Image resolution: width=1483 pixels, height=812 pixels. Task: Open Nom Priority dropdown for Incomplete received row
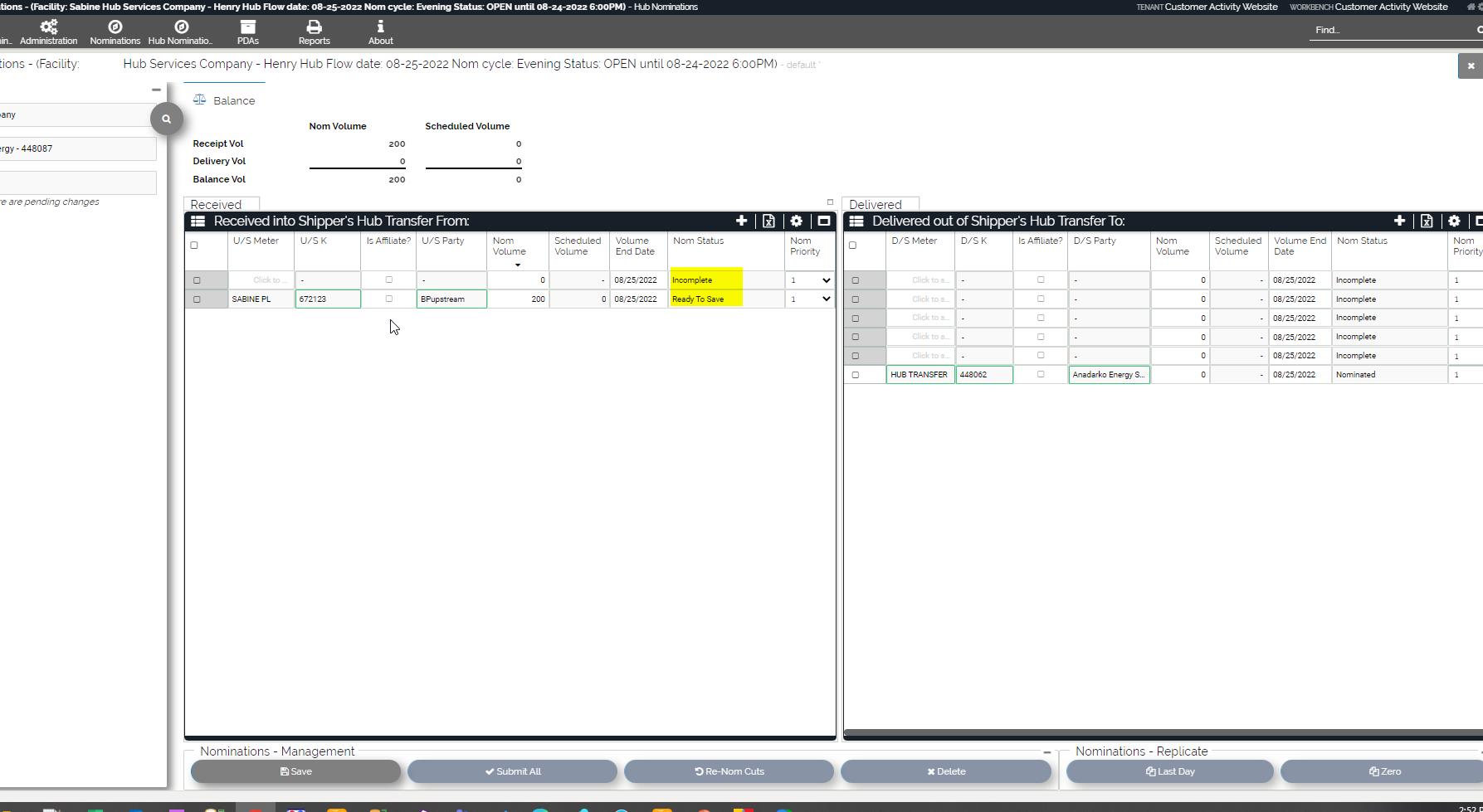point(809,280)
